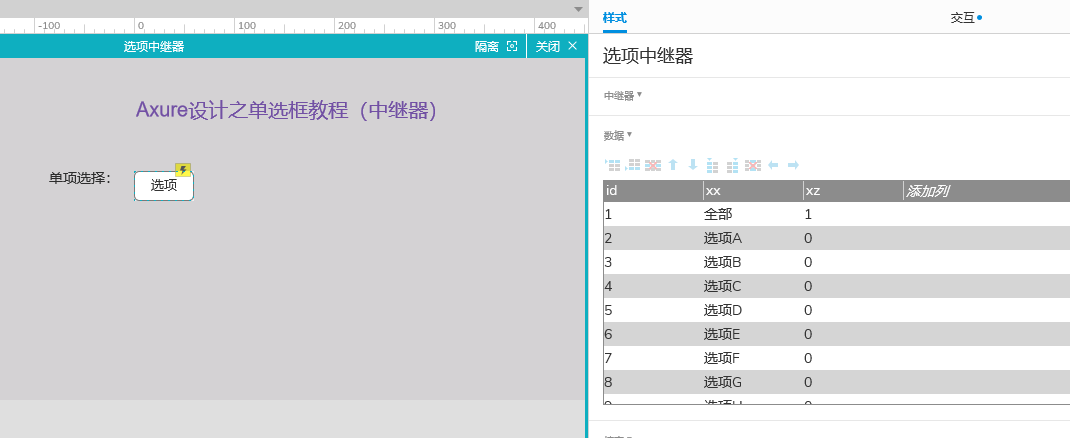Image resolution: width=1070 pixels, height=438 pixels.
Task: Select the xz column header
Action: 853,191
